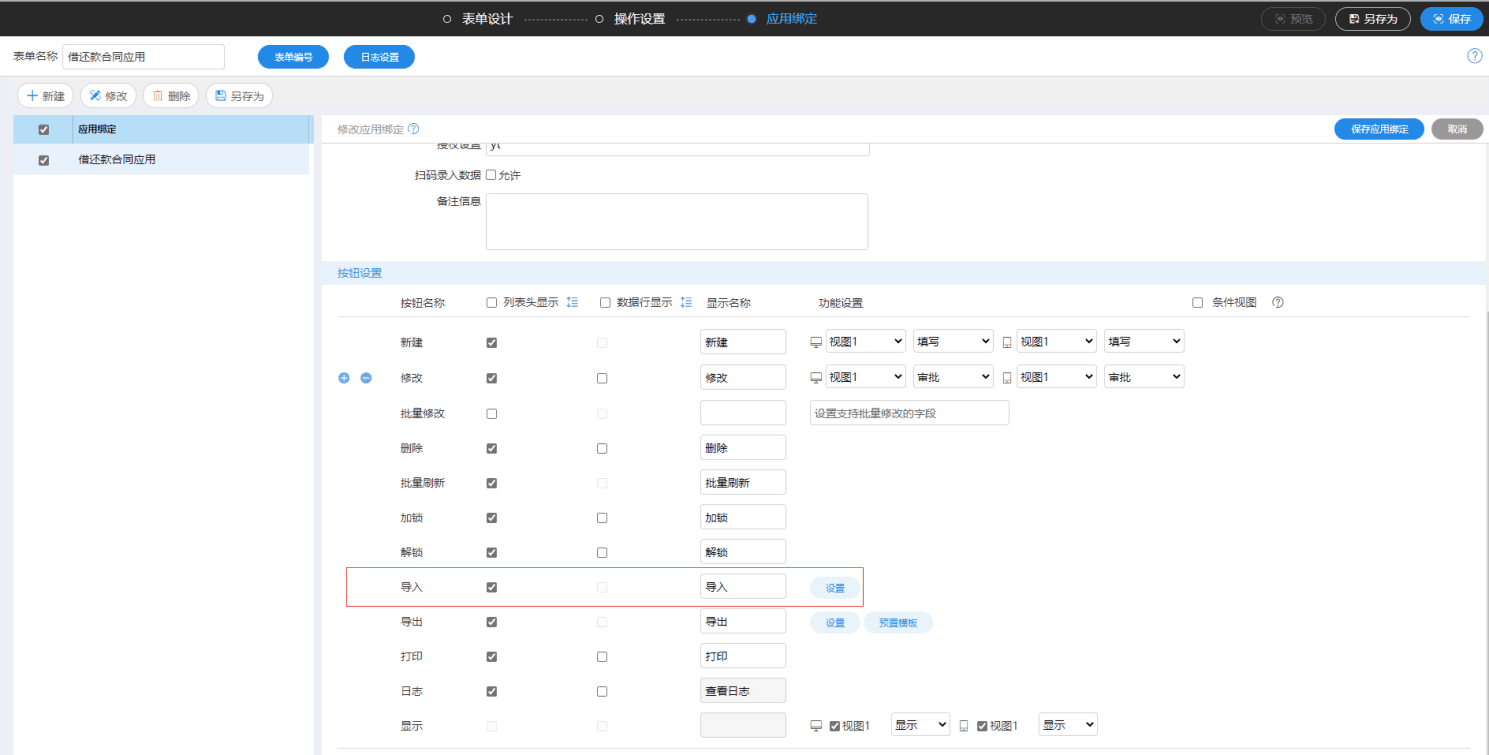Click the blue minus icon beside 修改 row
This screenshot has height=755, width=1489.
coord(366,378)
